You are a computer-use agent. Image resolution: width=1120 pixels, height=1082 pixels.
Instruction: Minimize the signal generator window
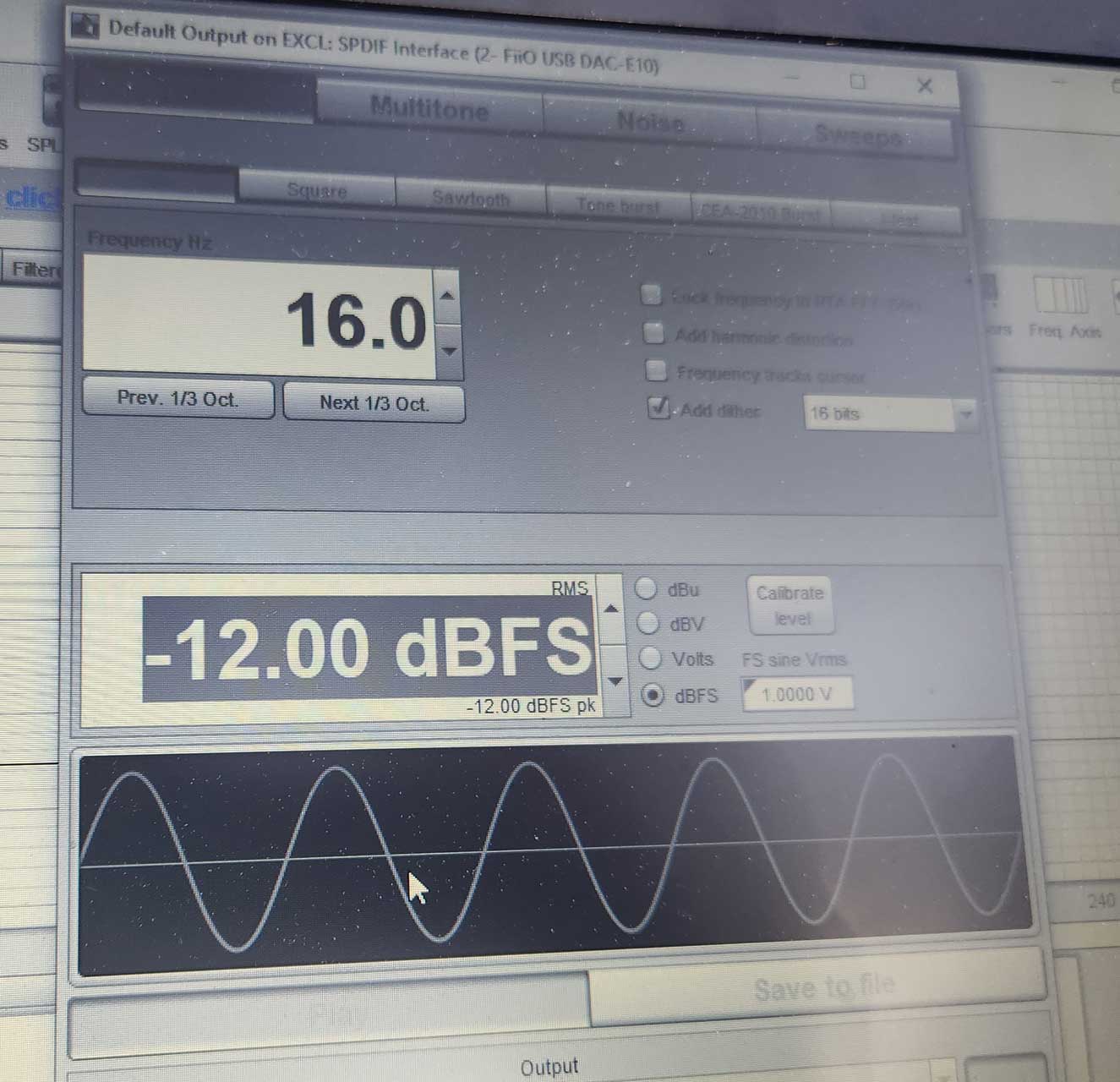(792, 77)
